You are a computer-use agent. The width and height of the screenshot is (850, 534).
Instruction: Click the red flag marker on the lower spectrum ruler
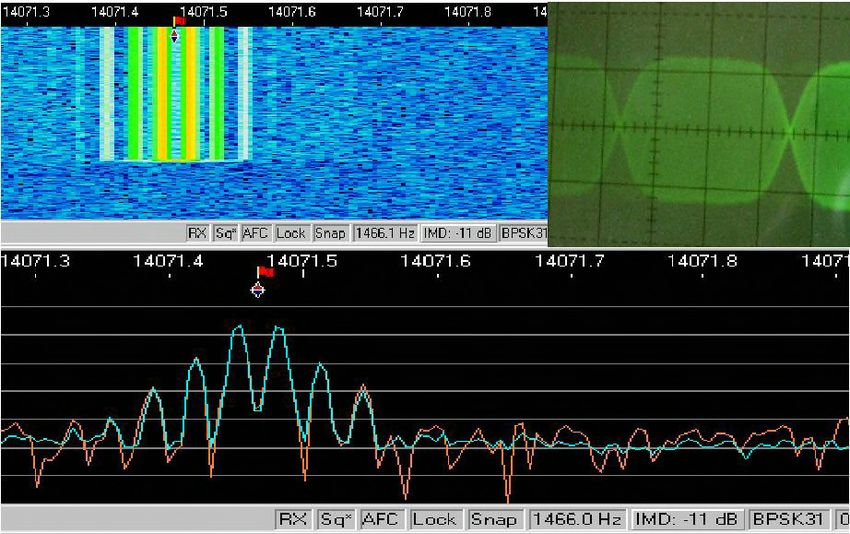coord(265,272)
